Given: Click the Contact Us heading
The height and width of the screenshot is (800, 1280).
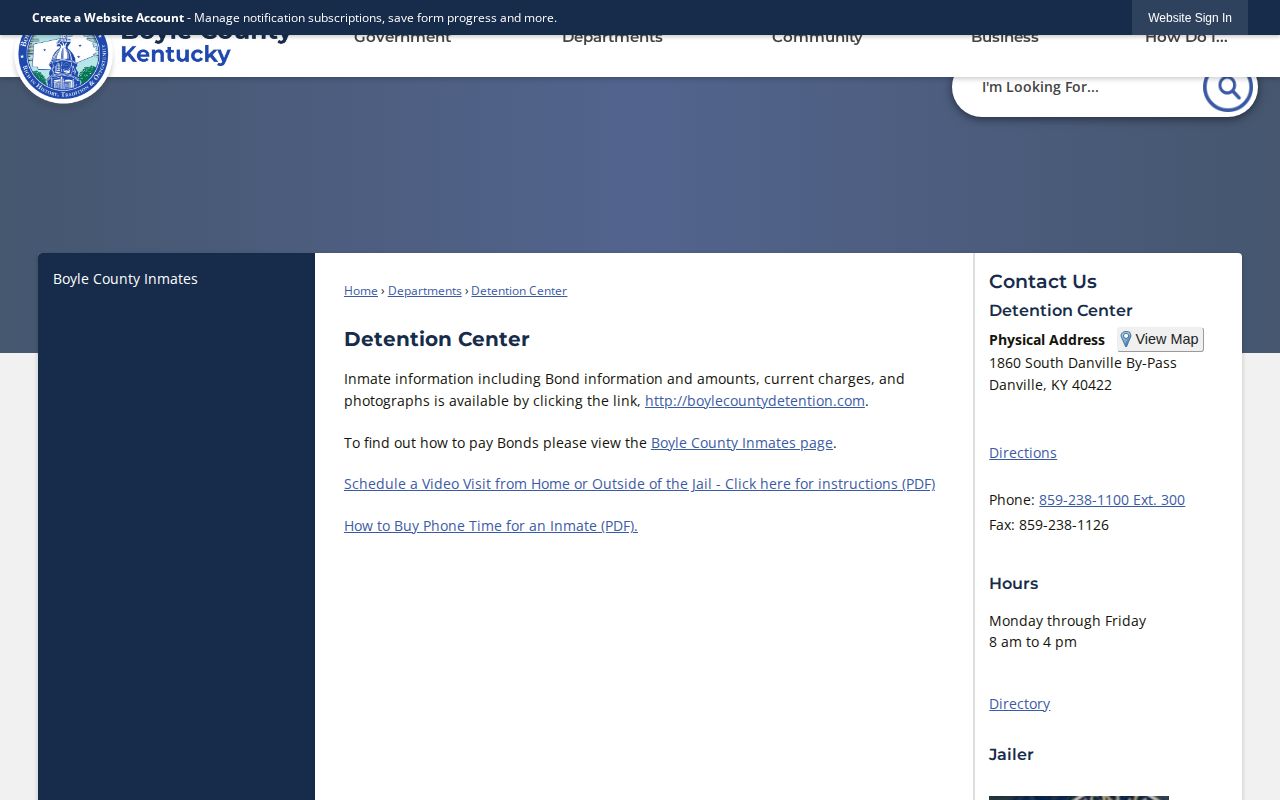Looking at the screenshot, I should [1043, 282].
